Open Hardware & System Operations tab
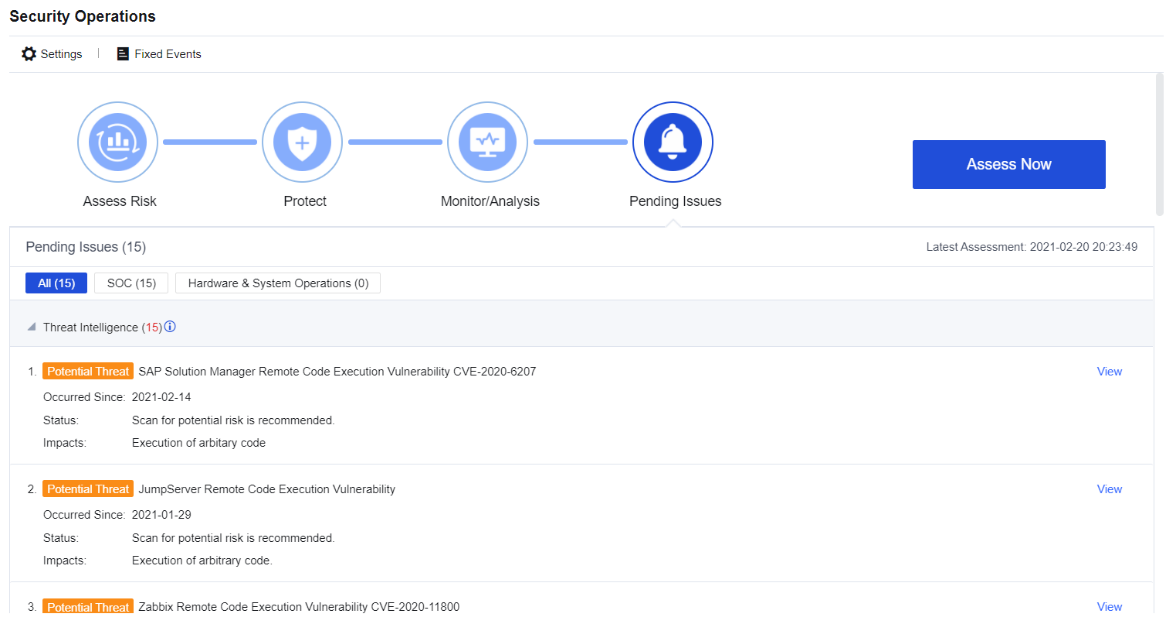Viewport: 1176px width, 624px height. click(x=278, y=283)
